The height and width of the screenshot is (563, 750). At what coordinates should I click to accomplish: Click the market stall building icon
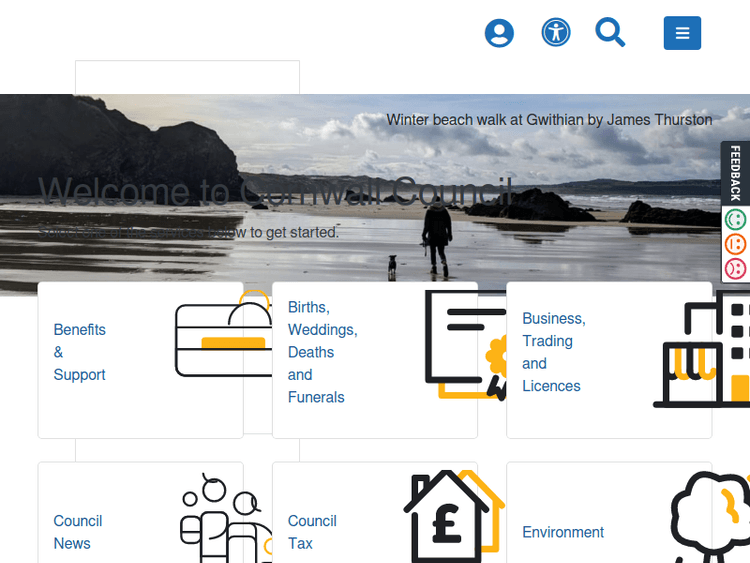point(702,350)
